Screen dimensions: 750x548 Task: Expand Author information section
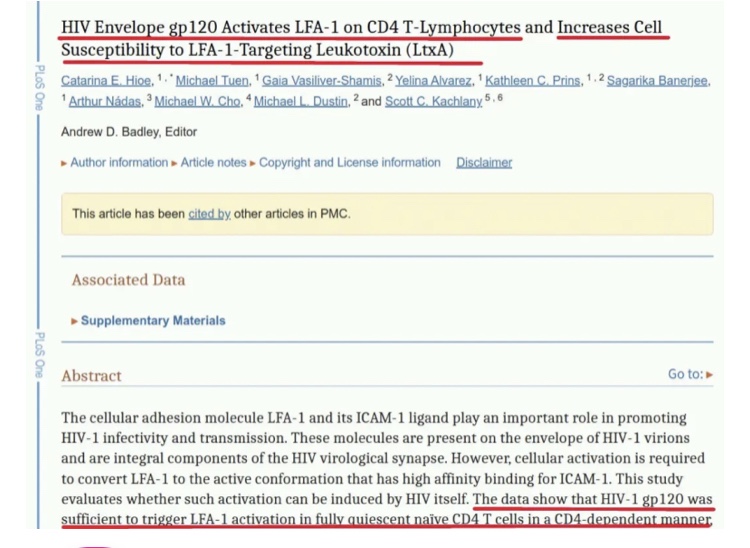118,163
